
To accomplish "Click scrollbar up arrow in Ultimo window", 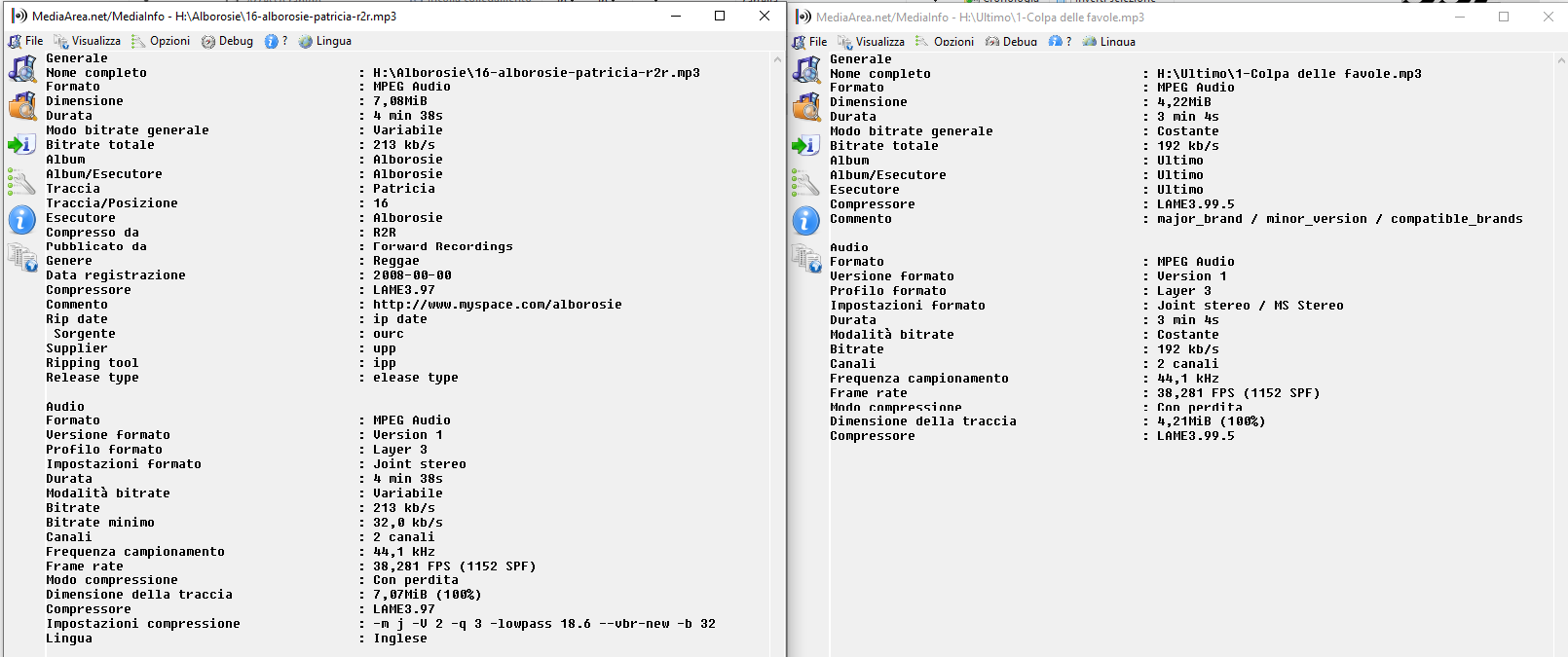I will coord(1561,60).
